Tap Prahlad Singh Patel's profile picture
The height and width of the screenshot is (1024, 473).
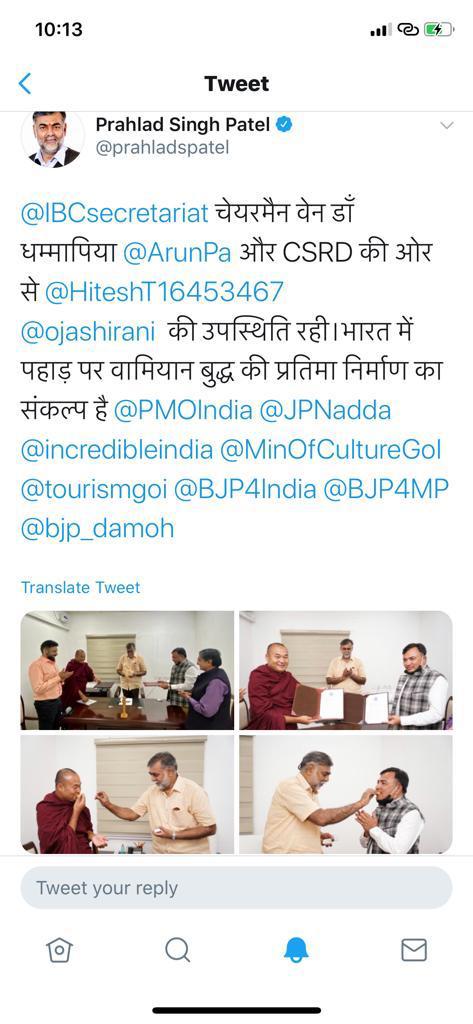click(x=52, y=140)
